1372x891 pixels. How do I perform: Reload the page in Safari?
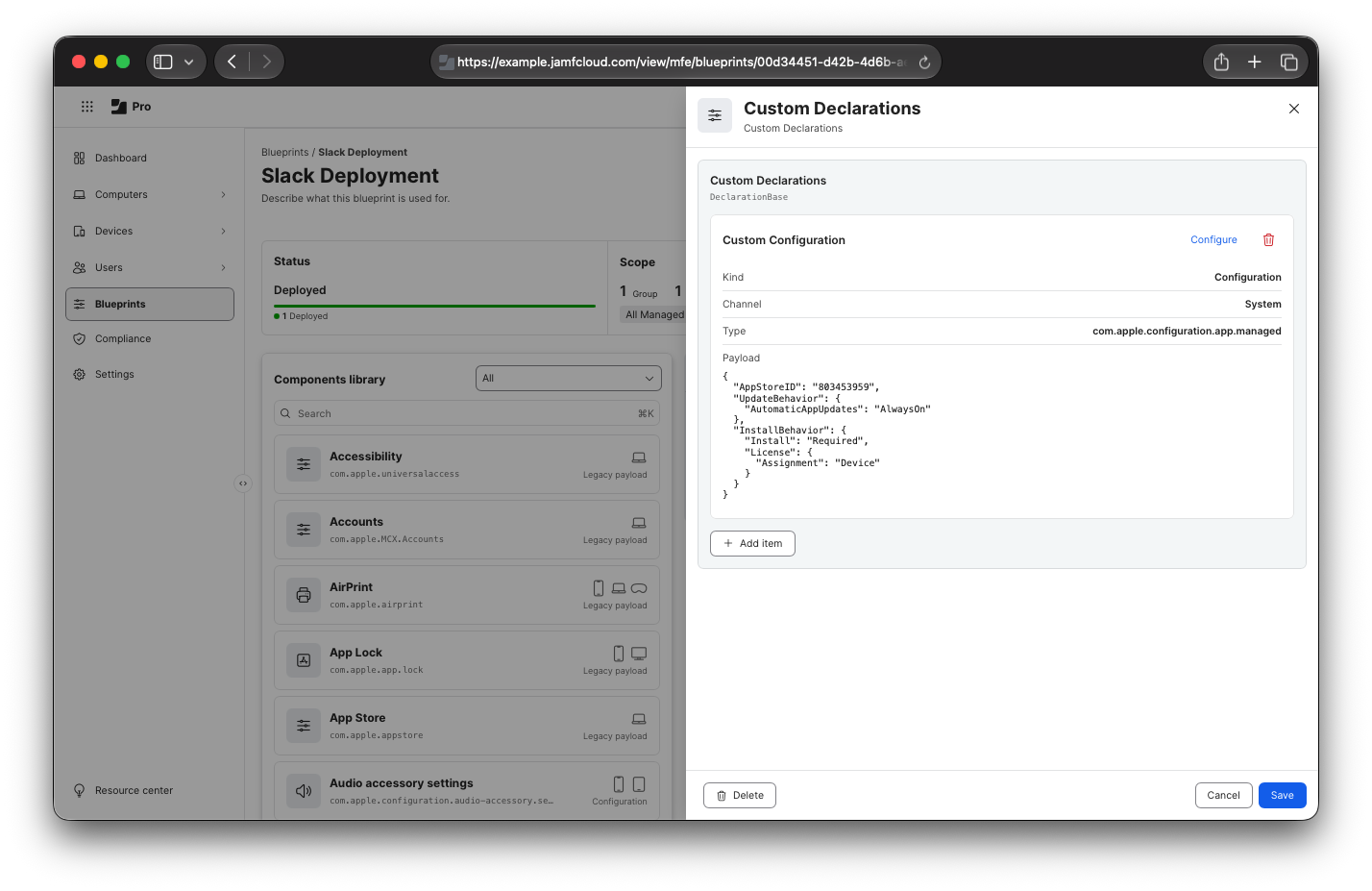point(924,62)
